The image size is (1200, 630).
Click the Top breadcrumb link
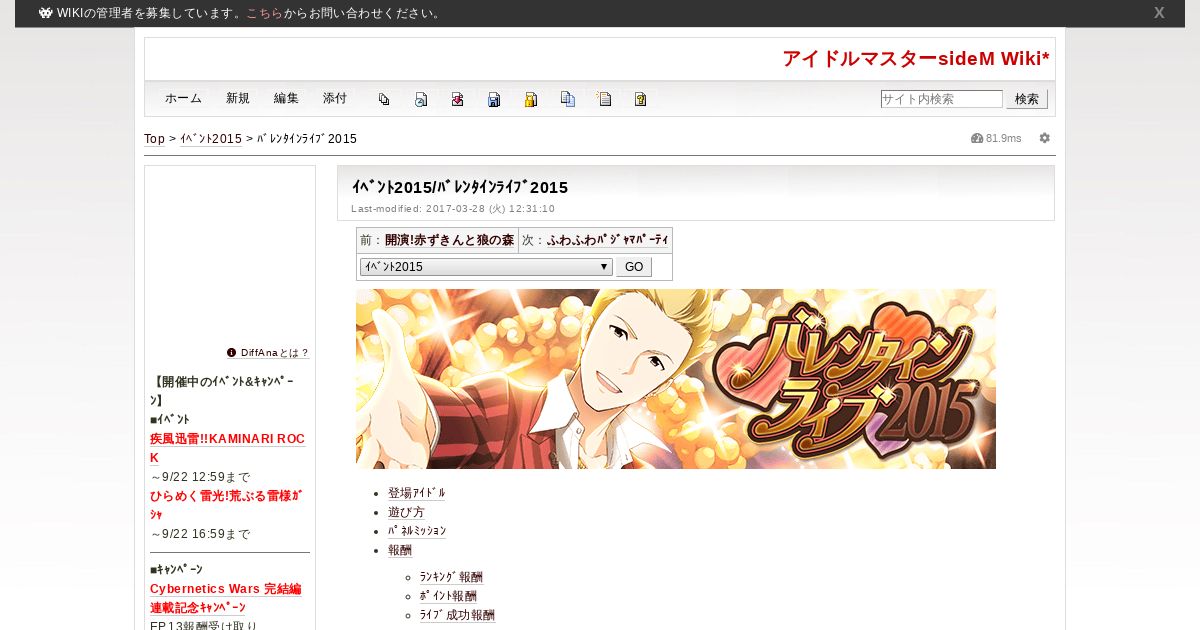pyautogui.click(x=155, y=139)
